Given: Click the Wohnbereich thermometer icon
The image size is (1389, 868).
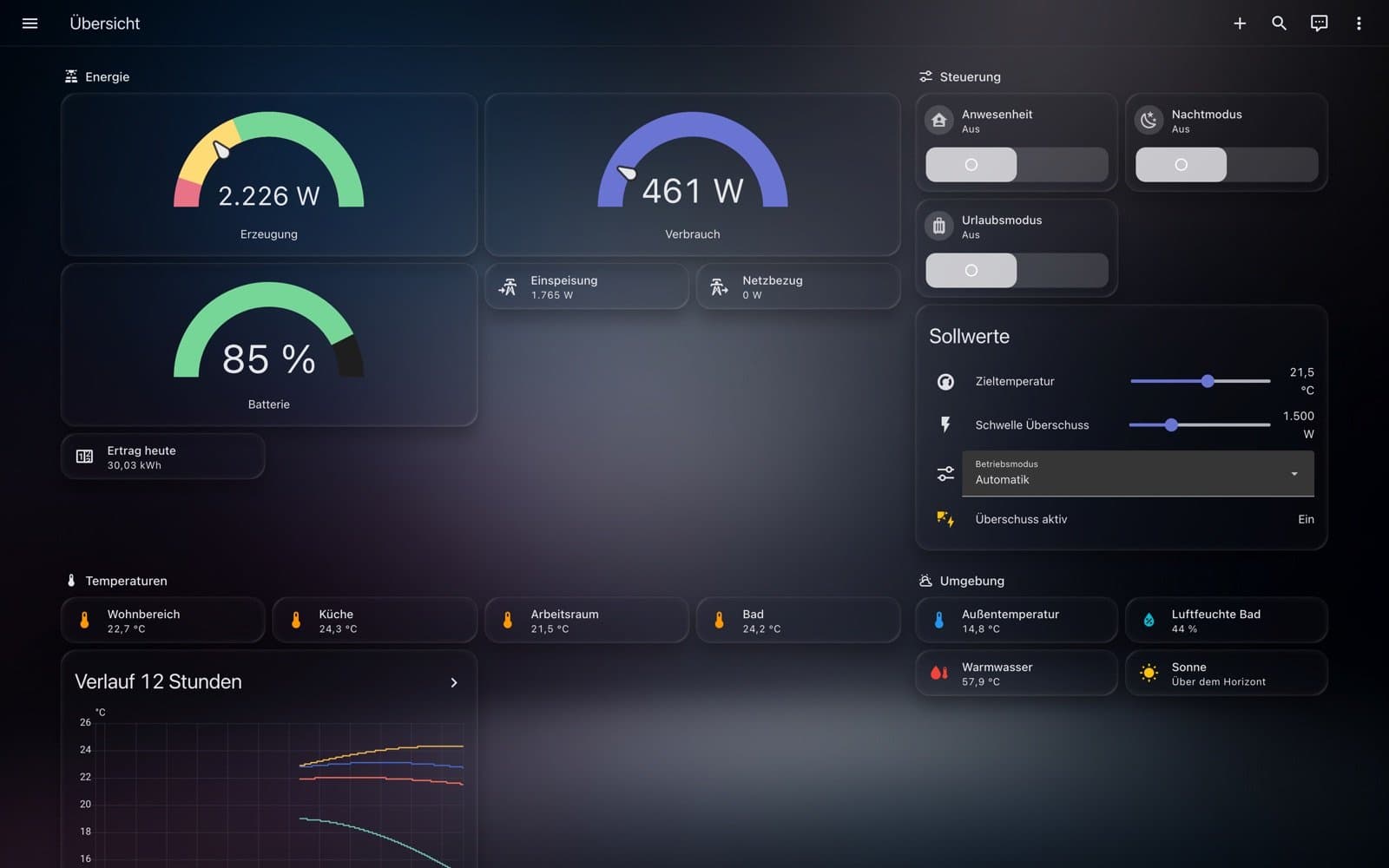Looking at the screenshot, I should (x=84, y=621).
